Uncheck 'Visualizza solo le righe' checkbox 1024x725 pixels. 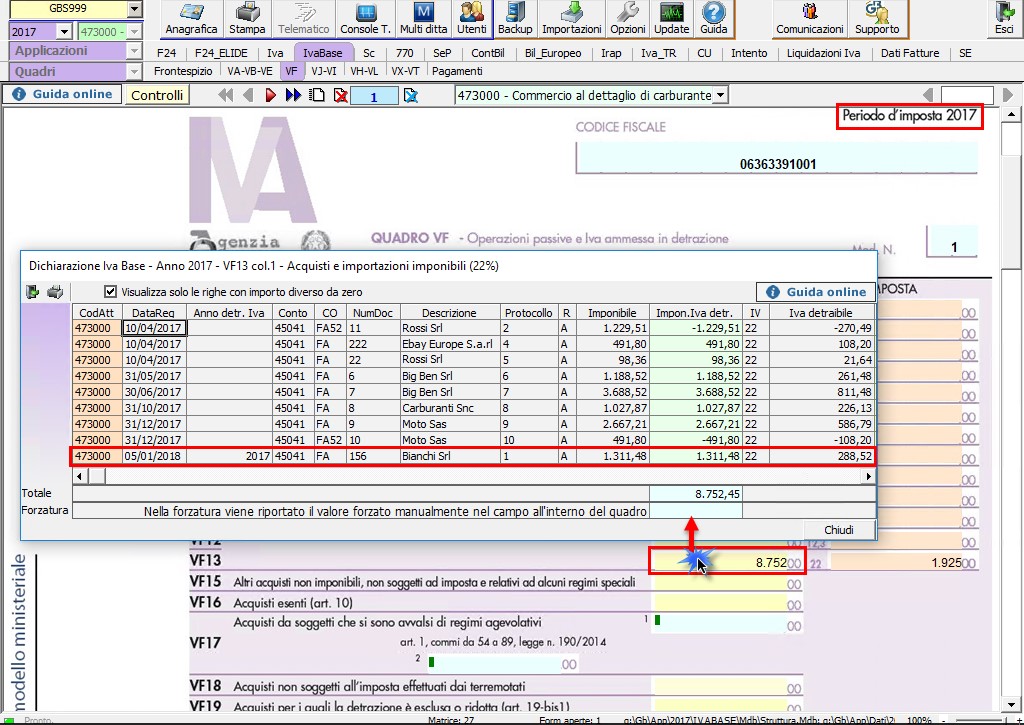pyautogui.click(x=111, y=292)
